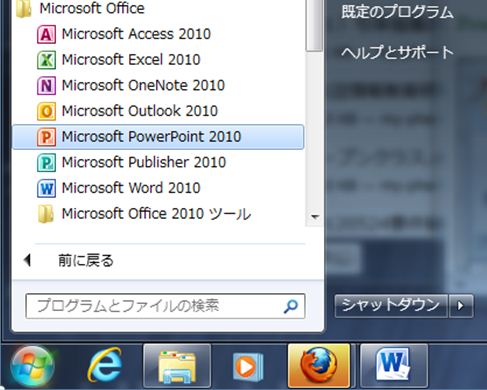Image resolution: width=487 pixels, height=390 pixels.
Task: Expand Microsoft Office 2010 ツール folder label
Action: [x=157, y=214]
